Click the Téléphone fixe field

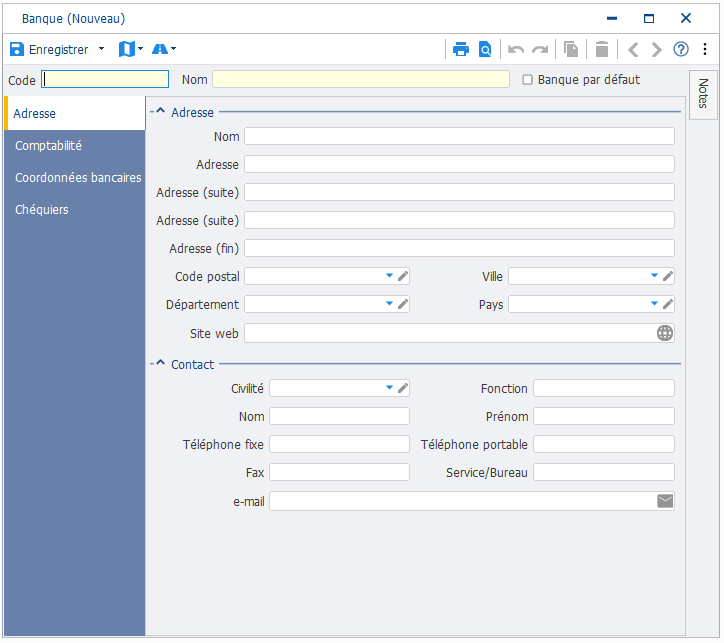pyautogui.click(x=339, y=444)
